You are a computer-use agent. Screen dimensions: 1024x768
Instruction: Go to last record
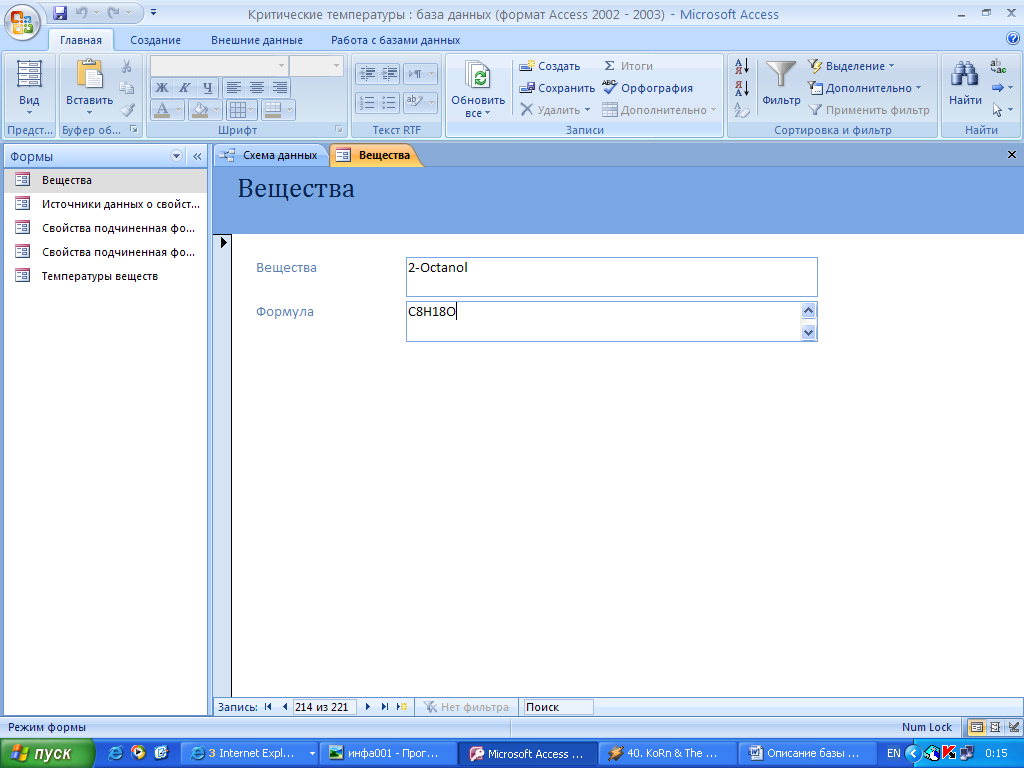[385, 707]
